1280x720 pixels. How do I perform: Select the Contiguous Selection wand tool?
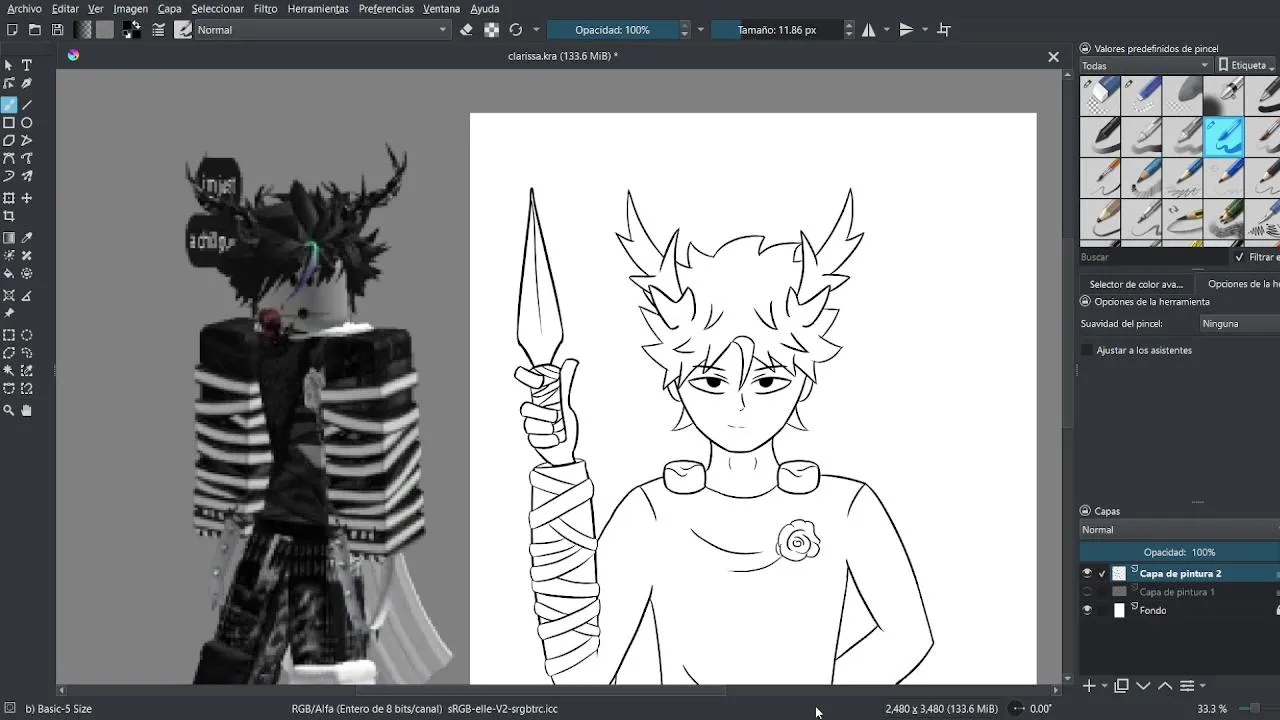(x=9, y=372)
